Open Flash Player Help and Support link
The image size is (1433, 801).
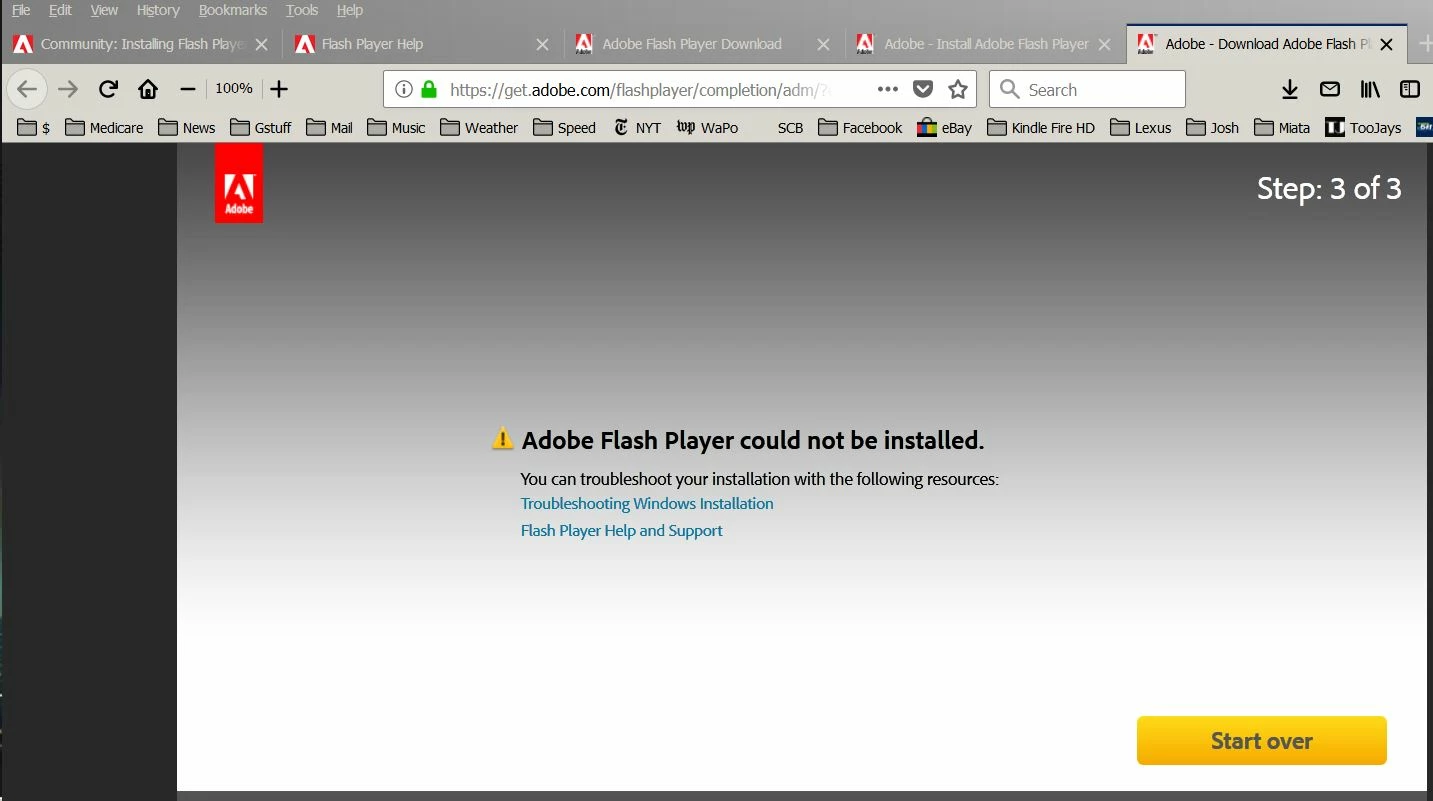click(621, 531)
